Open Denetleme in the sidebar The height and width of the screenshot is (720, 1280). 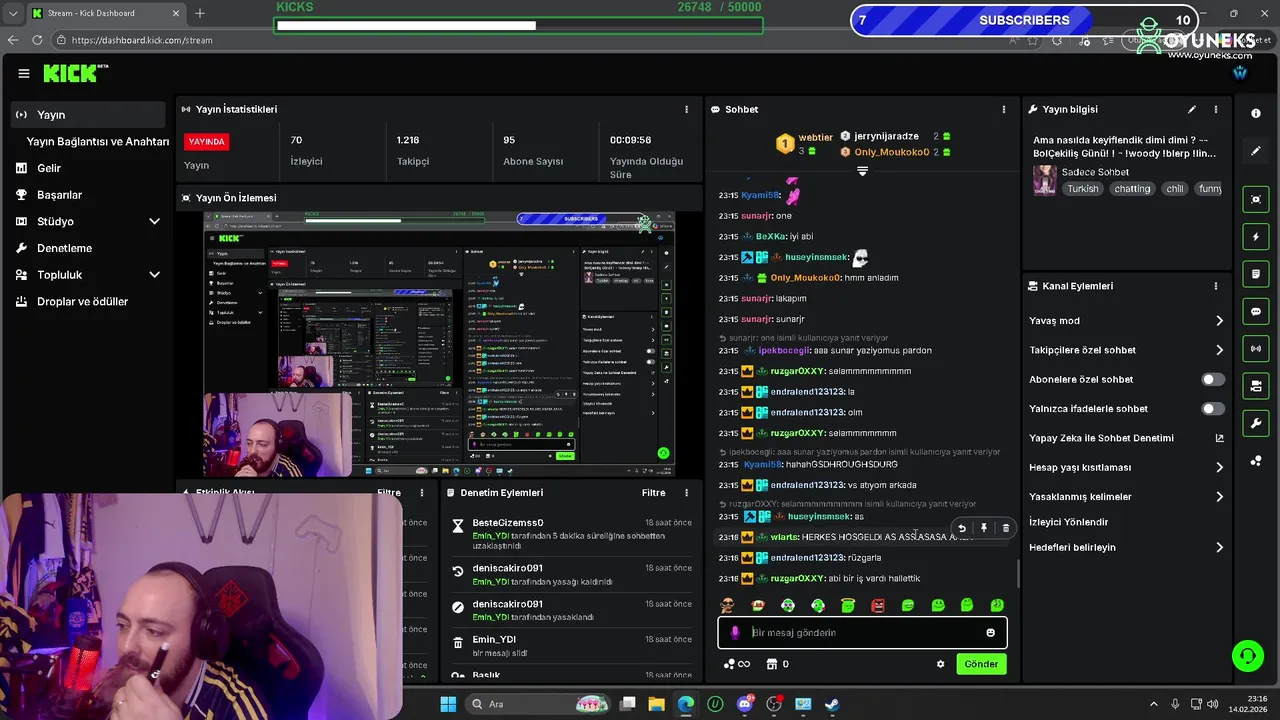pos(64,248)
